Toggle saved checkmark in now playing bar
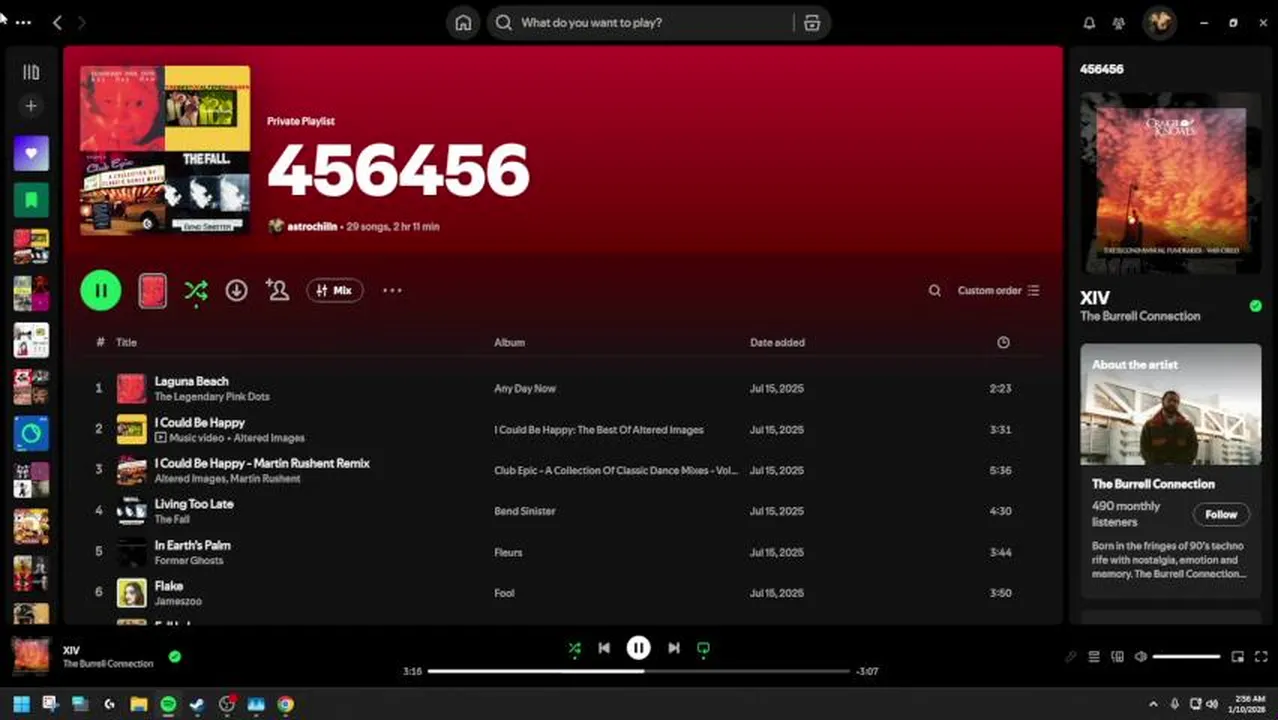 (175, 657)
